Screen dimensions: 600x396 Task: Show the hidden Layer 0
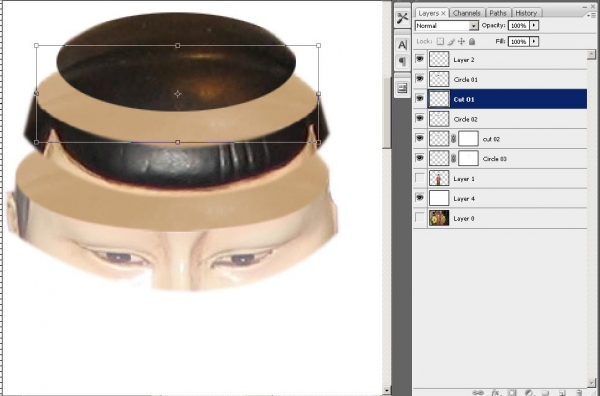click(420, 218)
